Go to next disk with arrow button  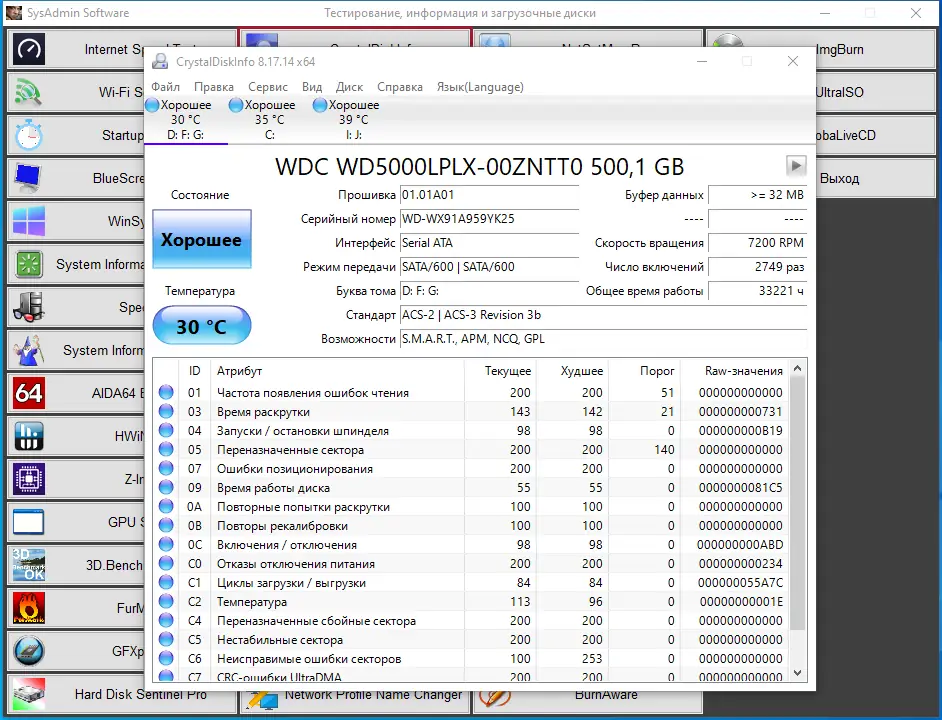(796, 165)
